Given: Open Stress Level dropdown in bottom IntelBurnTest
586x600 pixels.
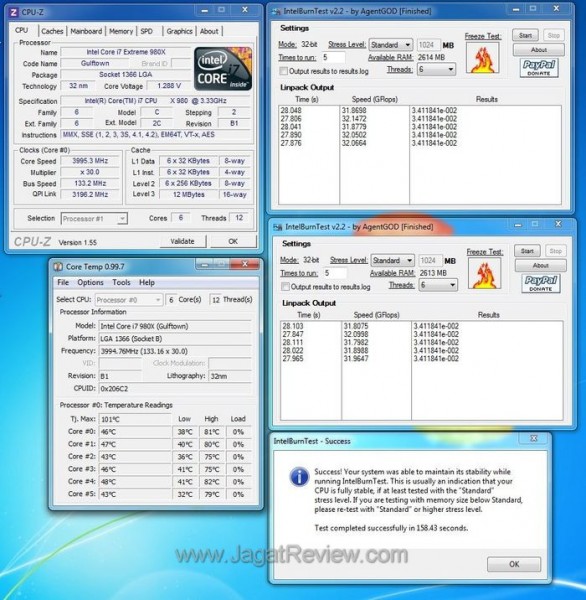Looking at the screenshot, I should (x=393, y=261).
